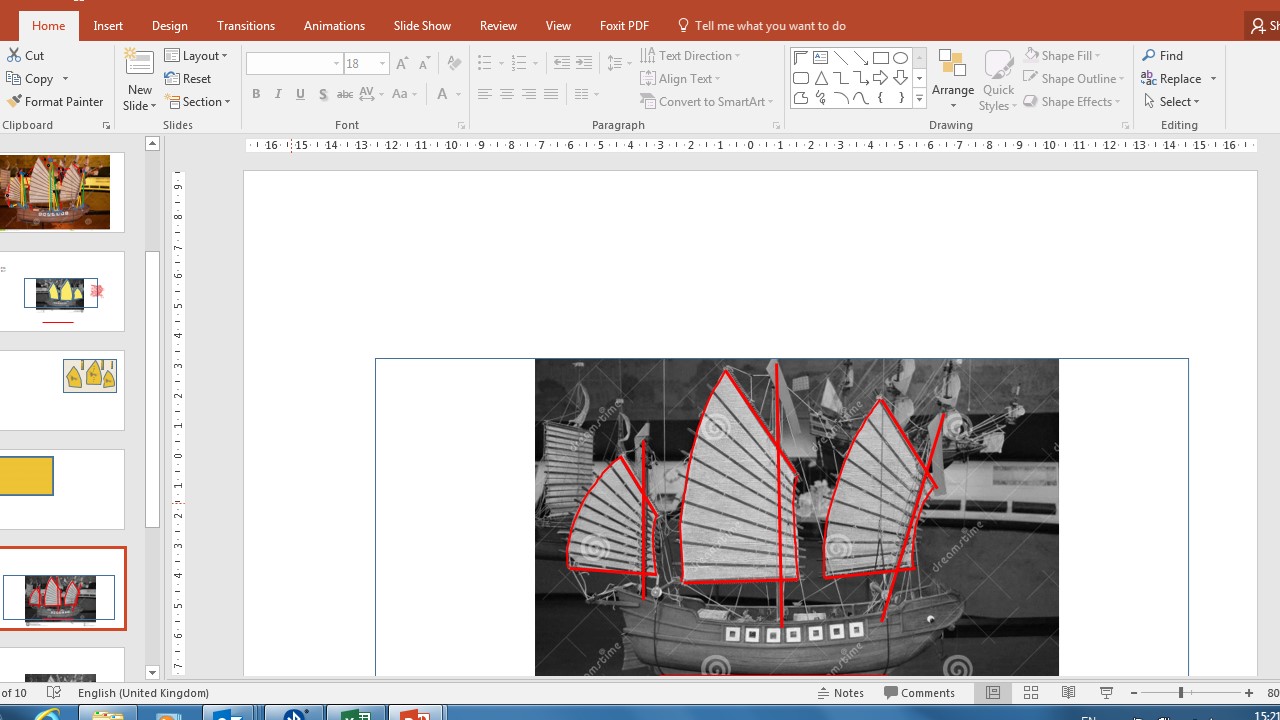1280x720 pixels.
Task: Select the Right Arrow shape
Action: pyautogui.click(x=880, y=78)
